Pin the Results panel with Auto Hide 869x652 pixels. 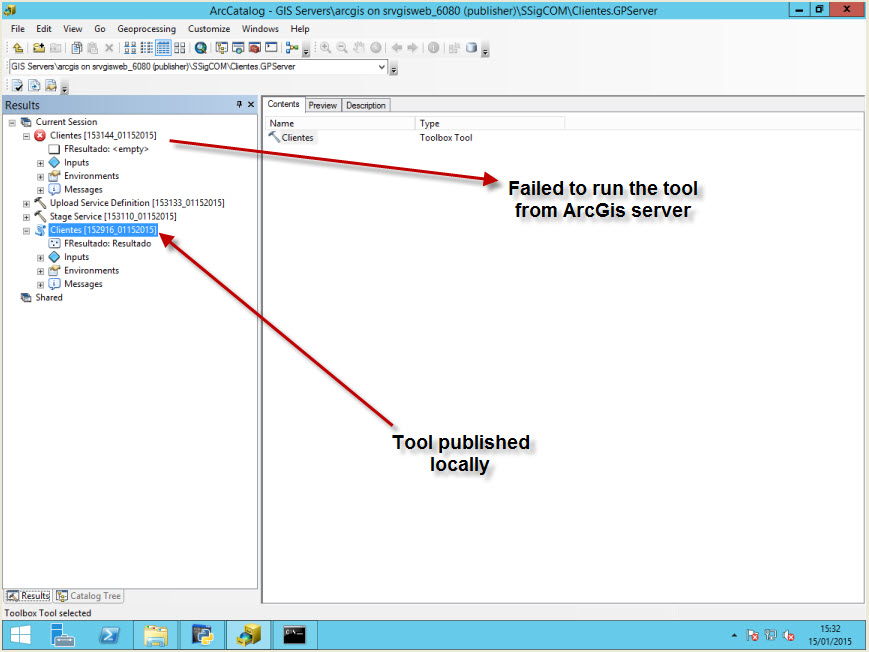point(239,104)
